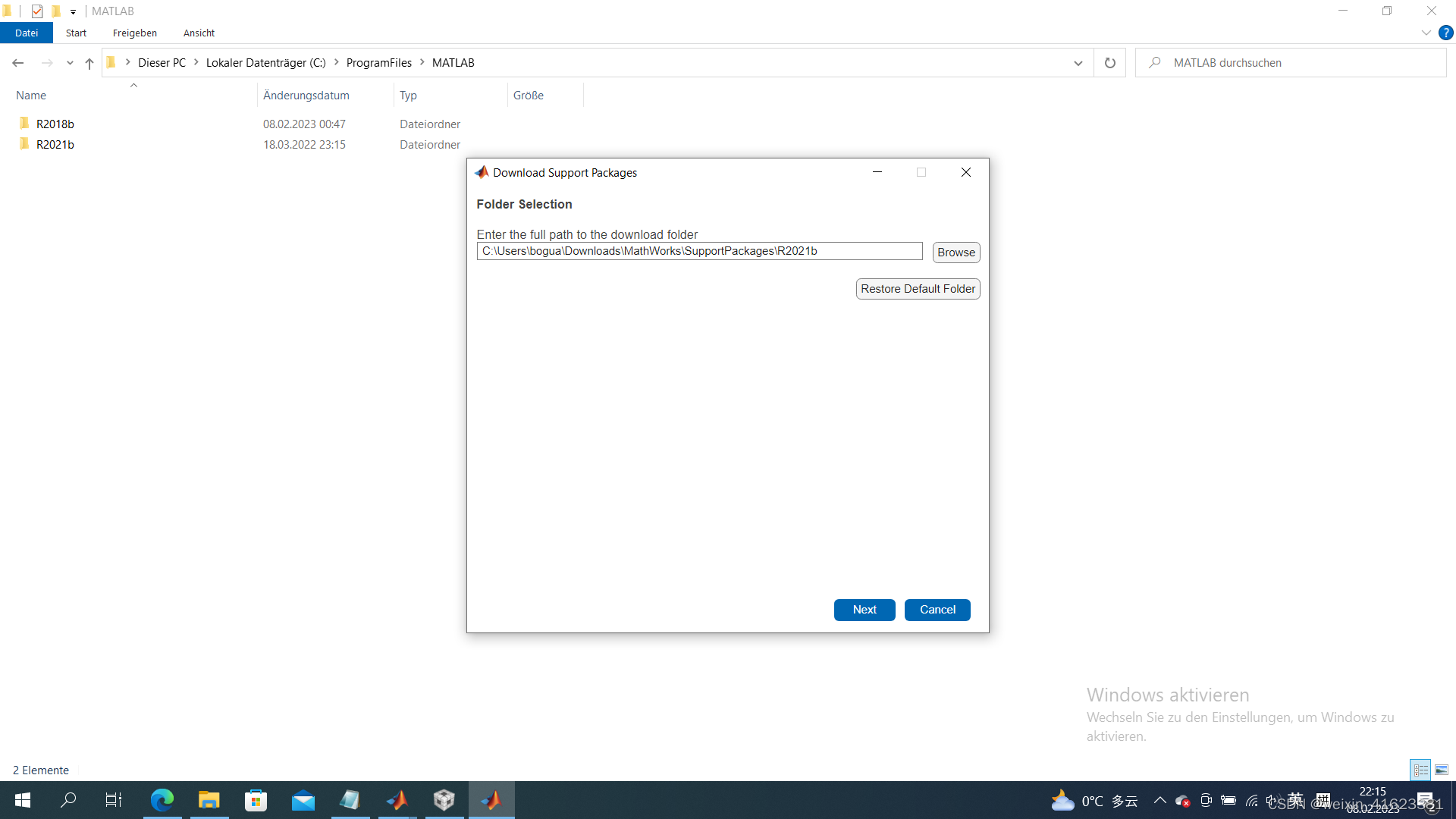
Task: Open Microsoft Edge from the taskbar
Action: click(x=162, y=800)
